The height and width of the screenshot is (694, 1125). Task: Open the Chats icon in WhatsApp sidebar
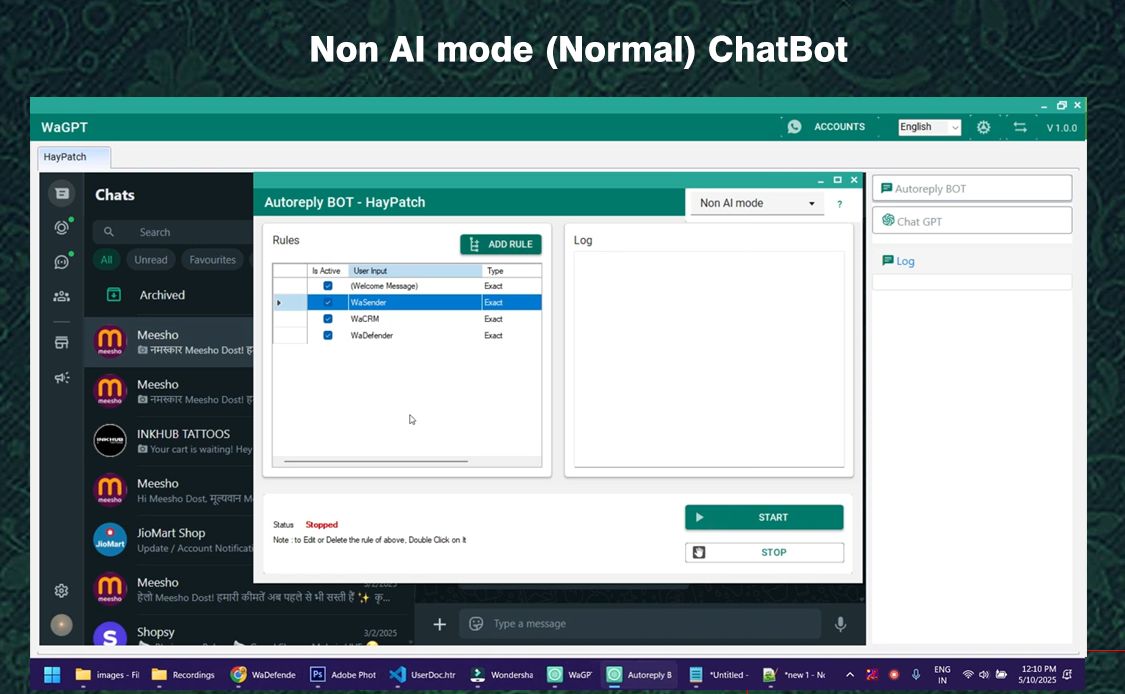point(62,193)
